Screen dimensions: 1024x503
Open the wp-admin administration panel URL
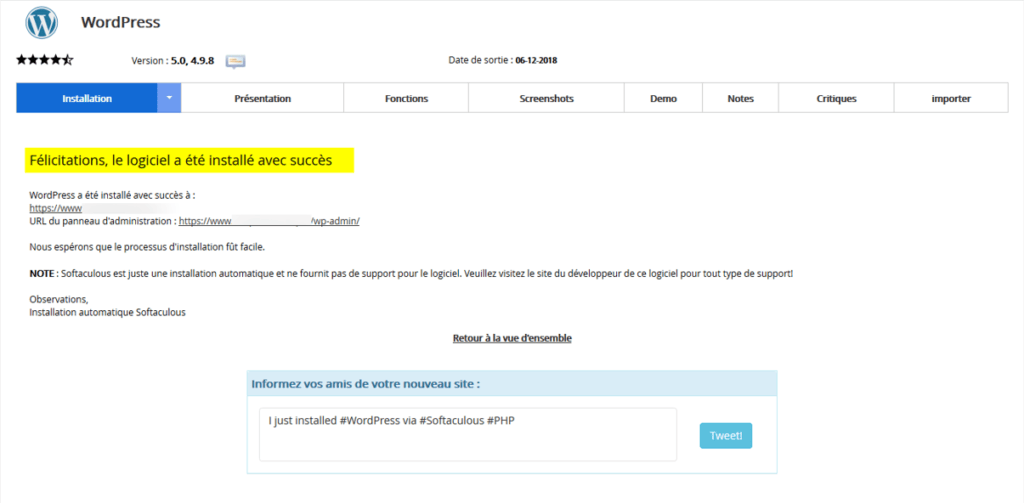click(269, 221)
